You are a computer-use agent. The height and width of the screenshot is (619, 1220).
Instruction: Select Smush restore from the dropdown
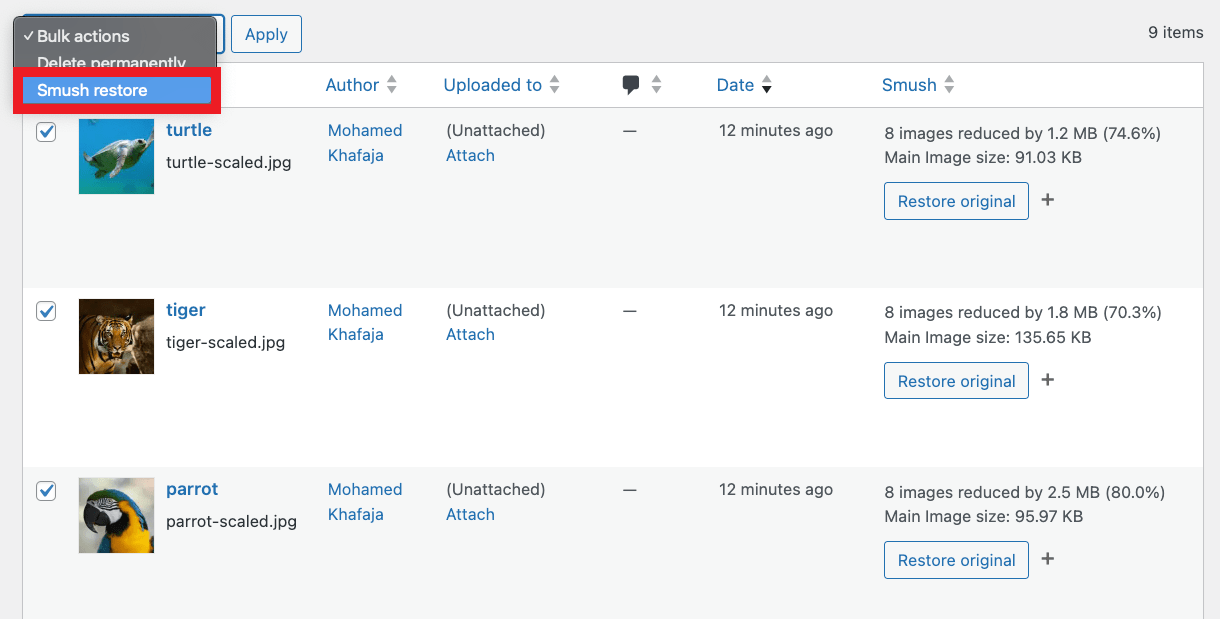(92, 90)
